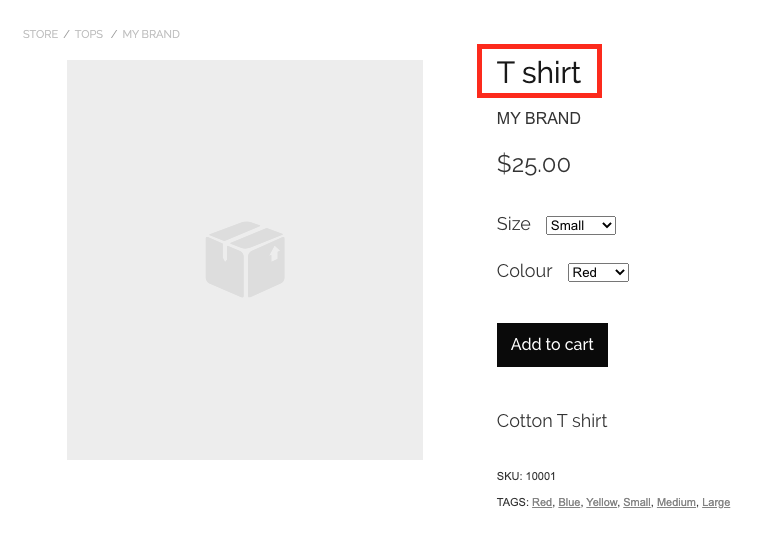Follow the Yellow tag link
The height and width of the screenshot is (540, 775).
click(602, 502)
